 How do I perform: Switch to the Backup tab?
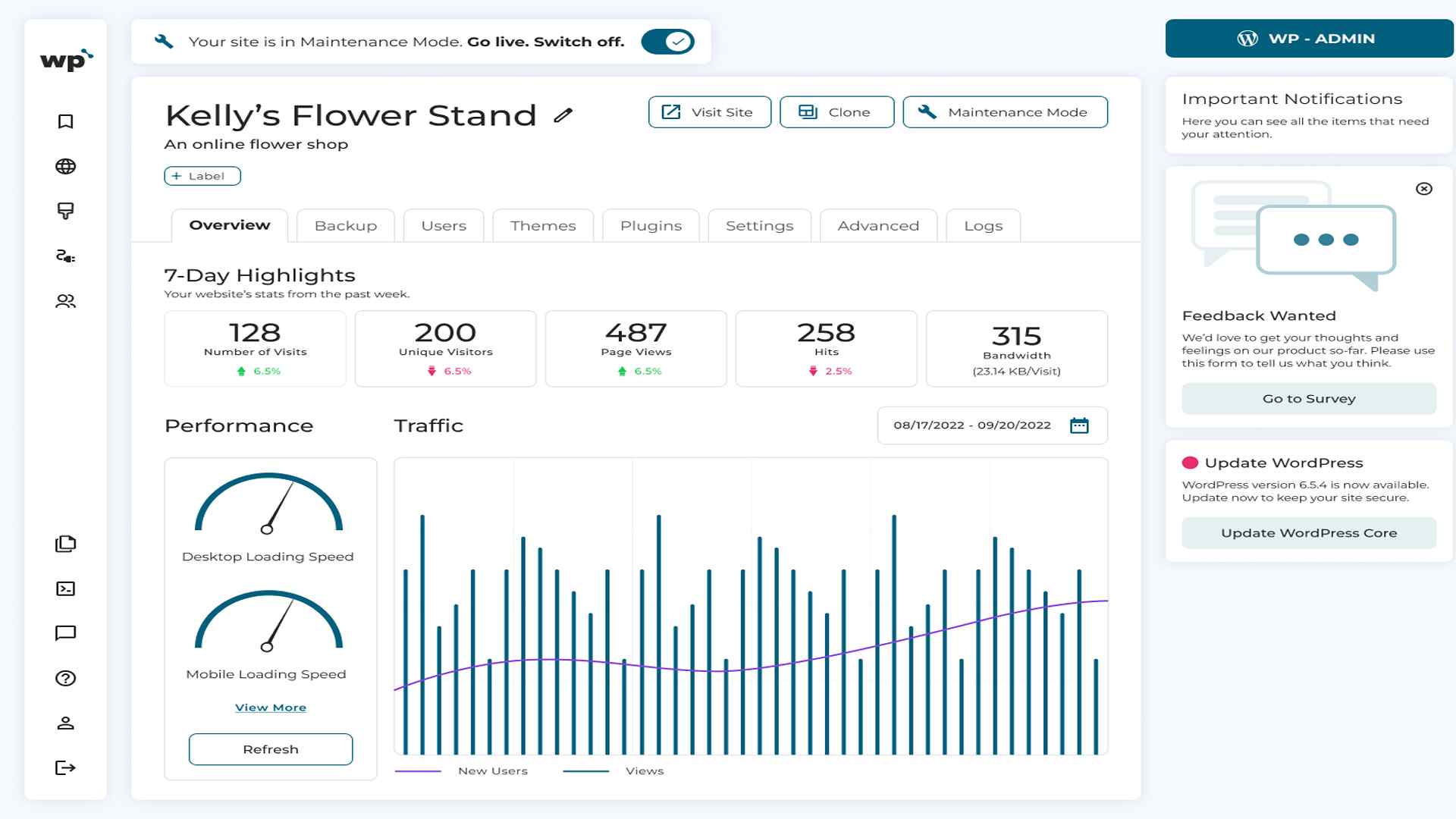pos(346,226)
